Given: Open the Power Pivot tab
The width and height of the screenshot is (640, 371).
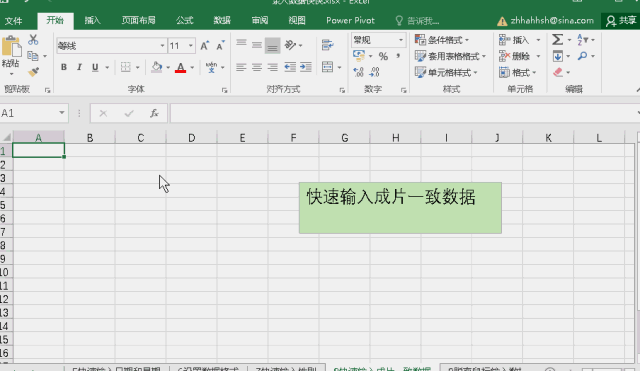Looking at the screenshot, I should coord(350,20).
